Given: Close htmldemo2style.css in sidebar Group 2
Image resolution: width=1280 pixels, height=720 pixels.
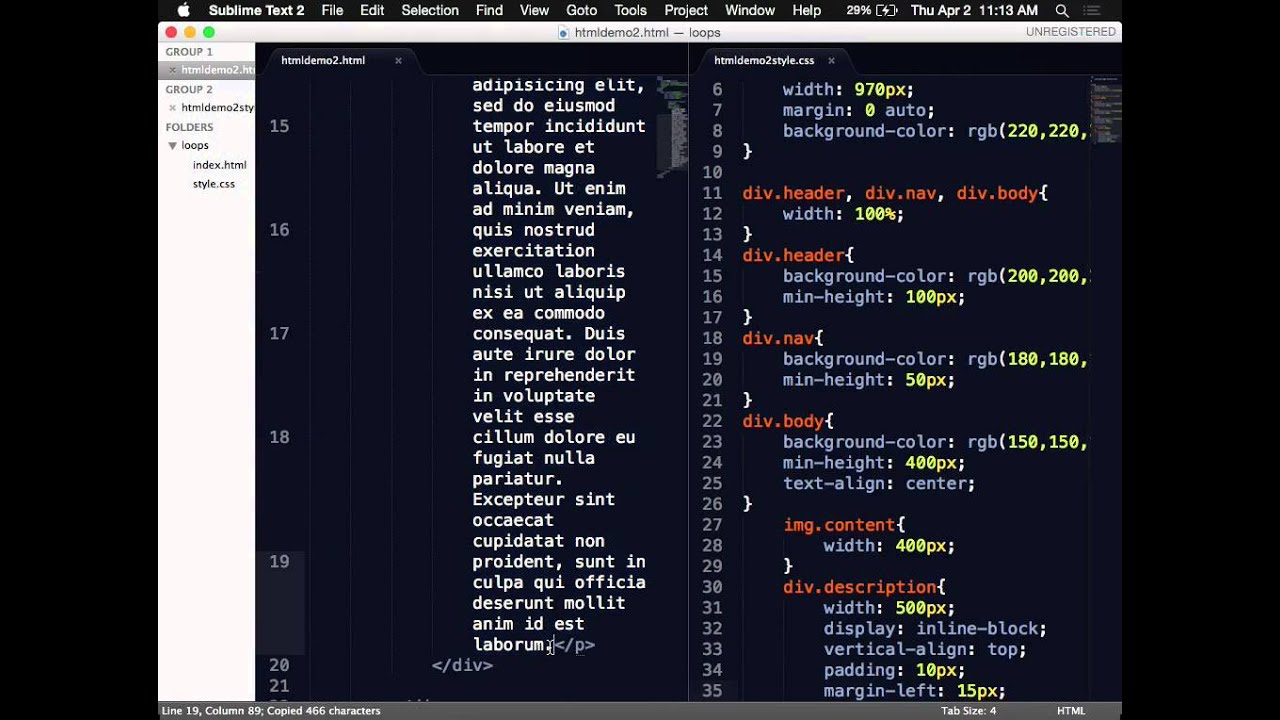Looking at the screenshot, I should click(x=173, y=108).
